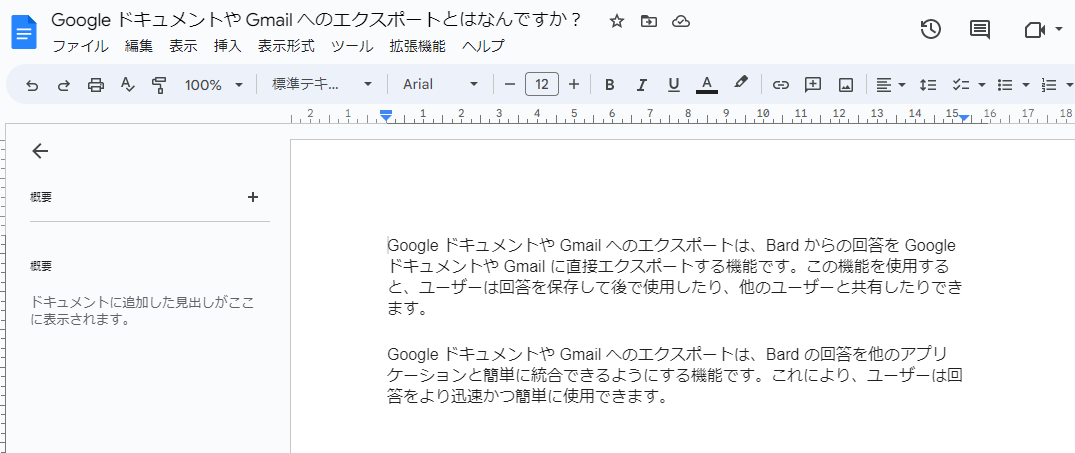This screenshot has height=453, width=1075.
Task: Open the ファイル menu
Action: click(80, 46)
